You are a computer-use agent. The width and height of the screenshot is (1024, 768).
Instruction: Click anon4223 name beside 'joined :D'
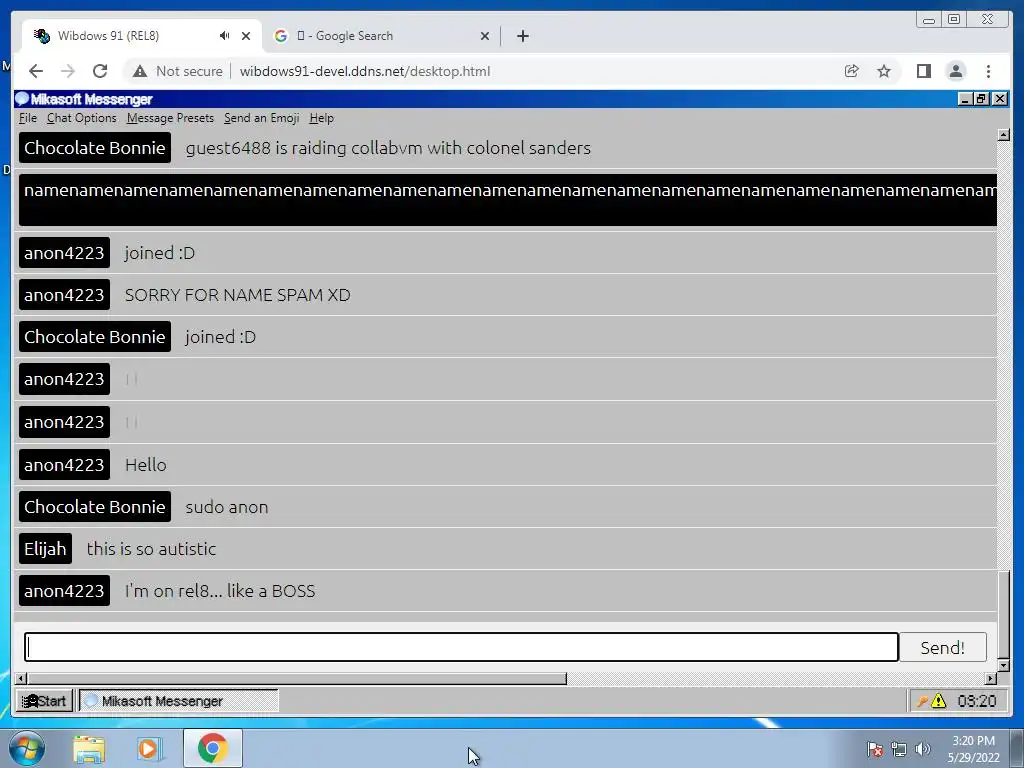[64, 253]
